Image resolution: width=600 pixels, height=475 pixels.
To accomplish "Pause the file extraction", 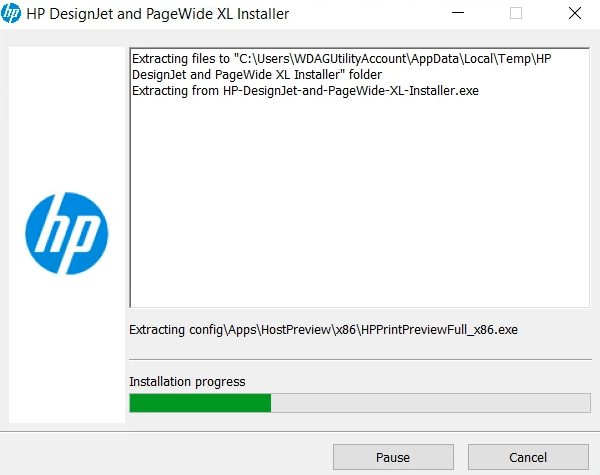I will (393, 457).
